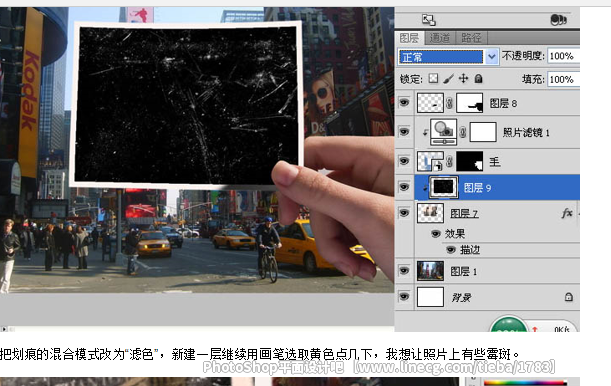611x386 pixels.
Task: Open the 正常 blend mode dropdown
Action: click(x=447, y=57)
